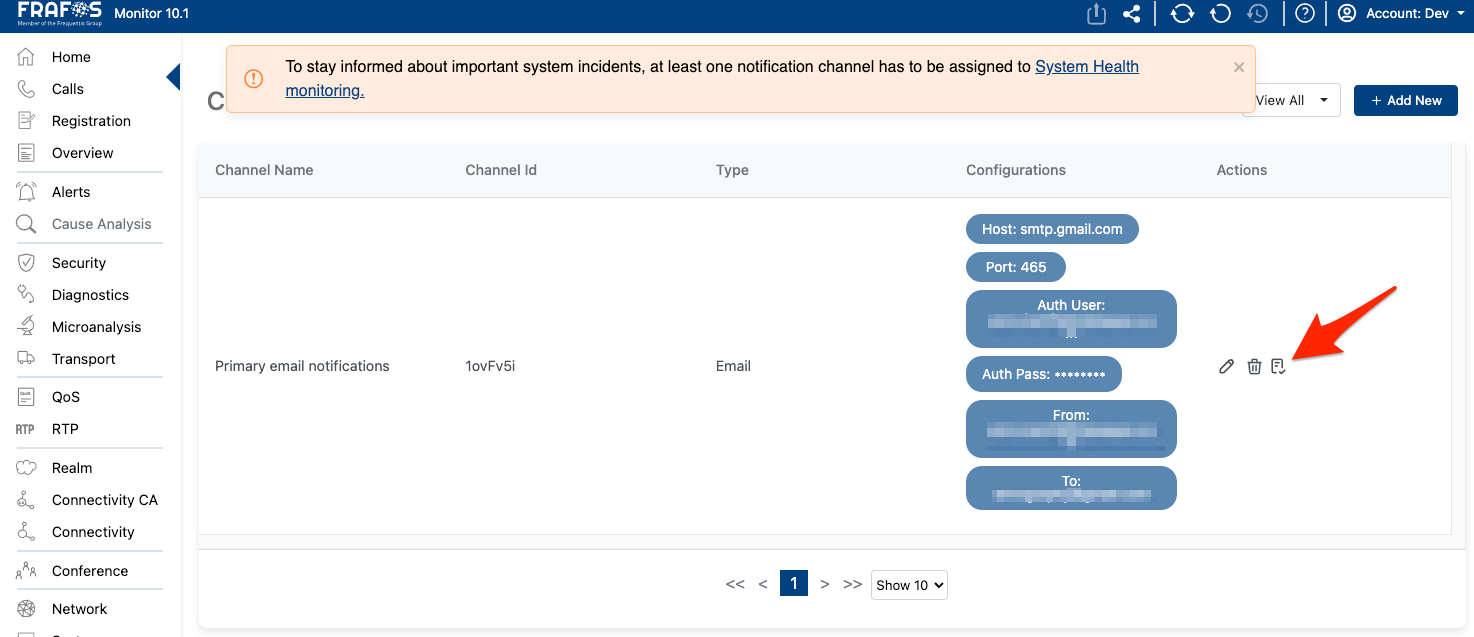Select Cause Analysis menu item
The image size is (1474, 637).
pos(102,224)
